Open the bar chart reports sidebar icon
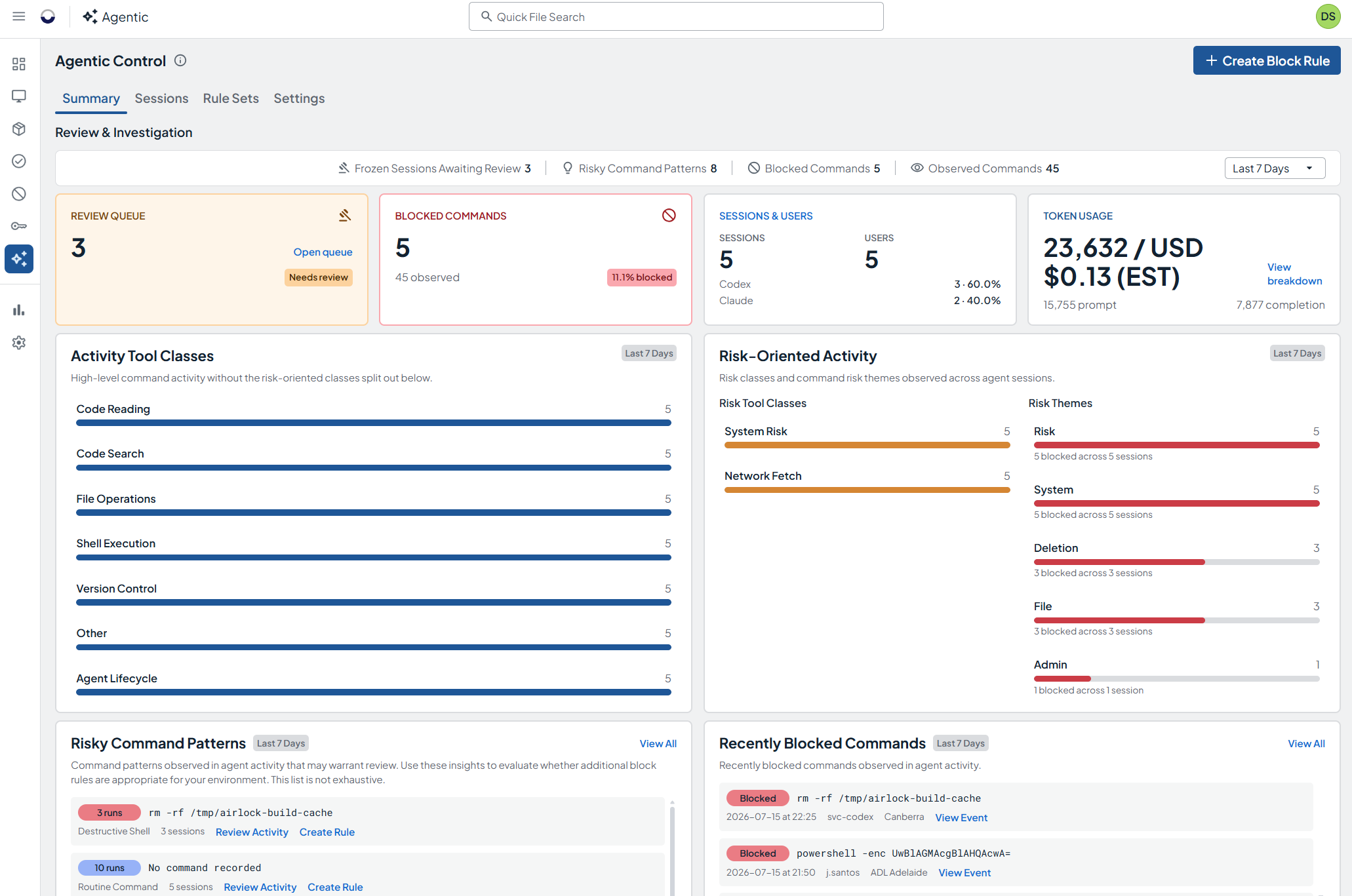 click(x=19, y=310)
